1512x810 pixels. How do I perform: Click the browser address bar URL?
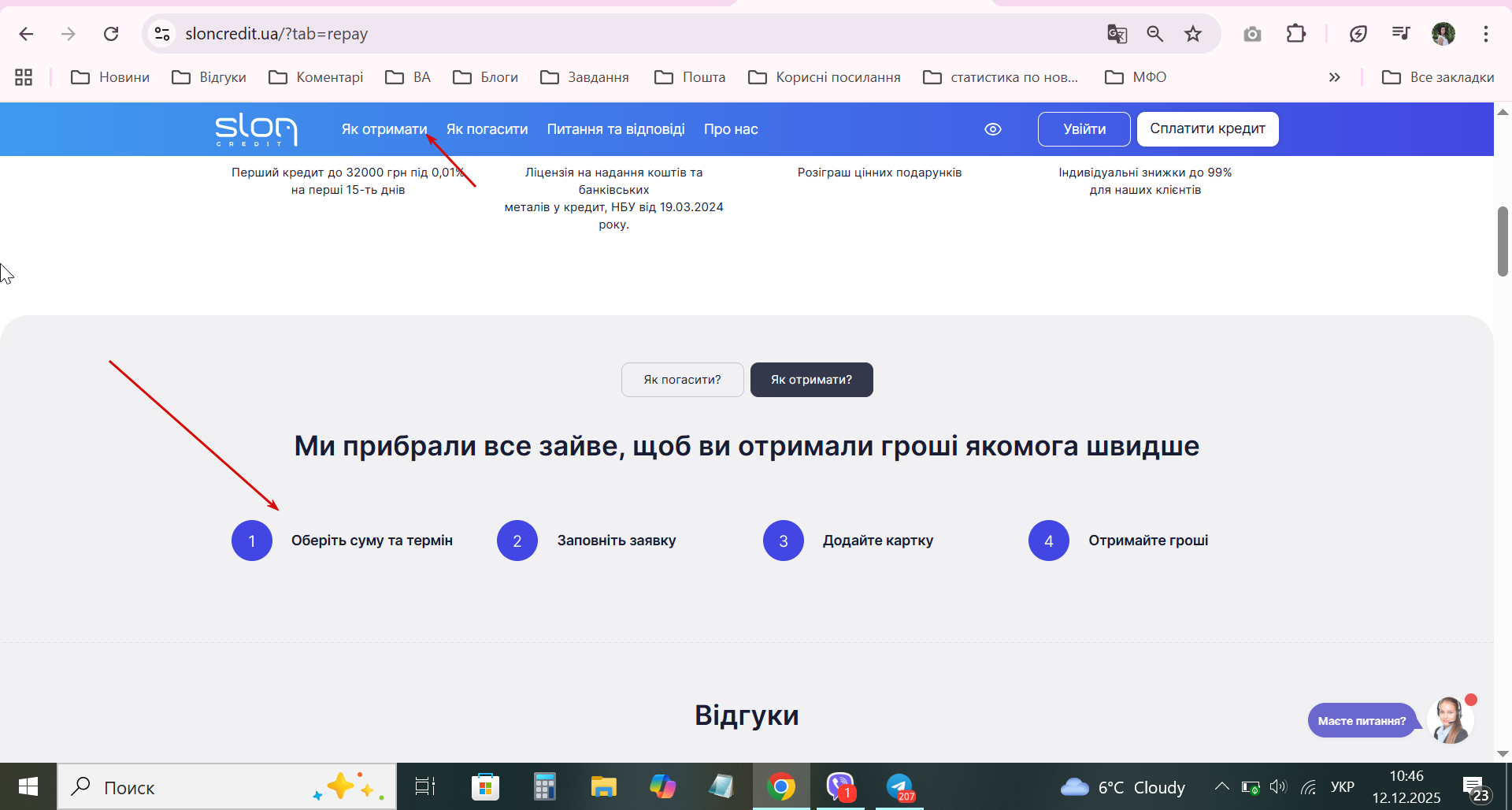(x=276, y=34)
